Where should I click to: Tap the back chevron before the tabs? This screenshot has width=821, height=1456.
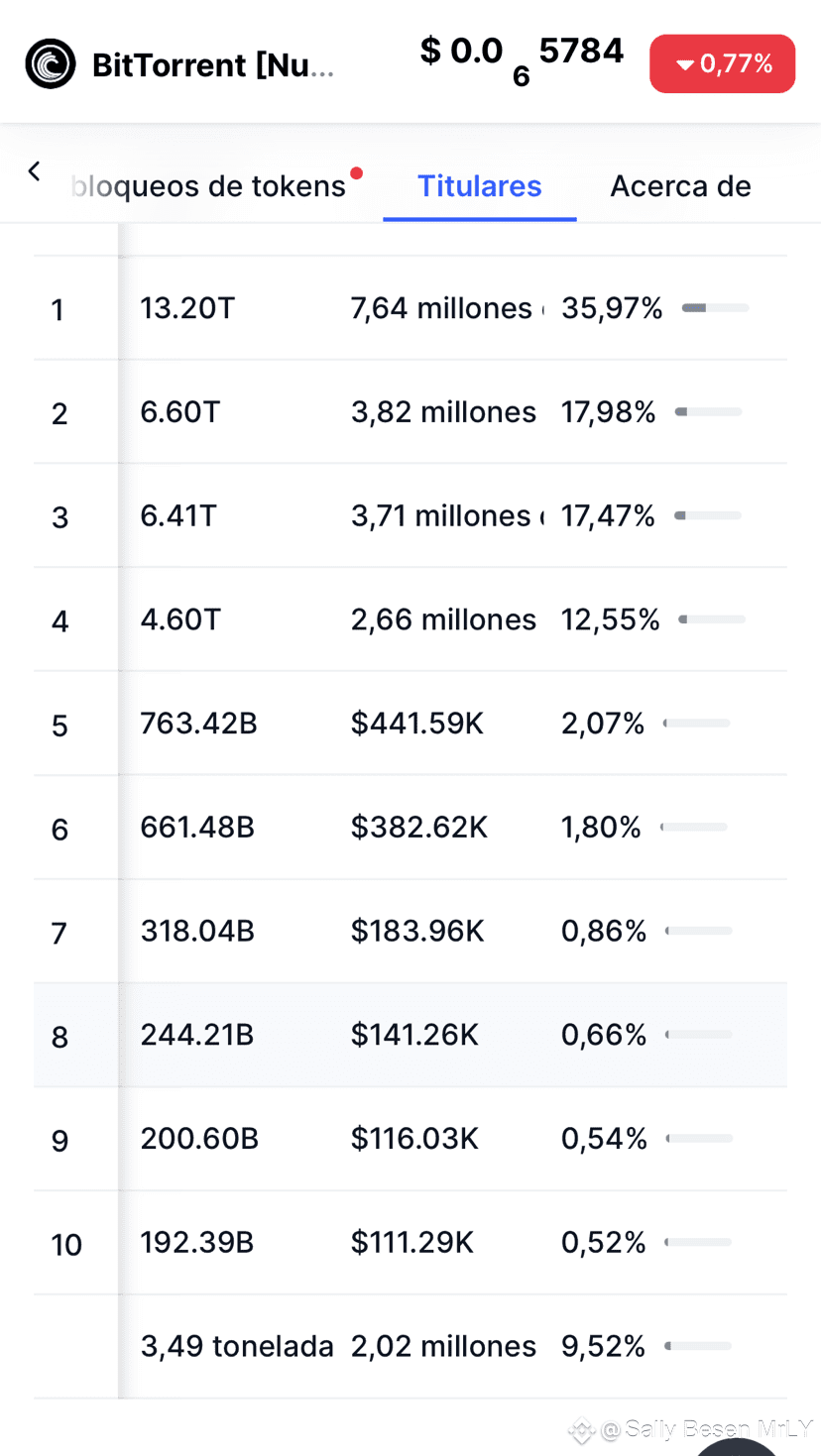coord(34,171)
